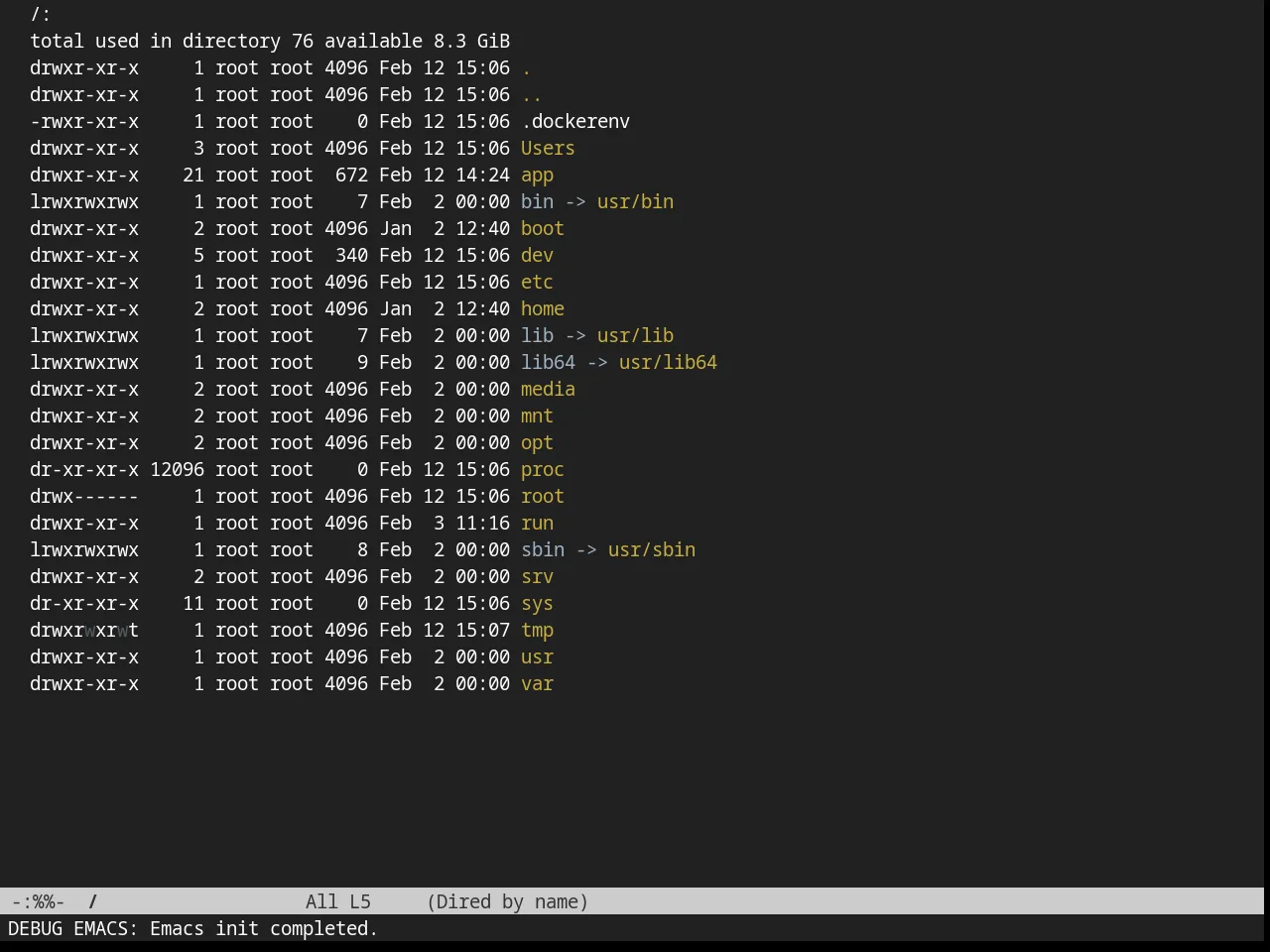Click the 'Feb 3 11:16' date of run
This screenshot has height=952, width=1270.
(444, 523)
